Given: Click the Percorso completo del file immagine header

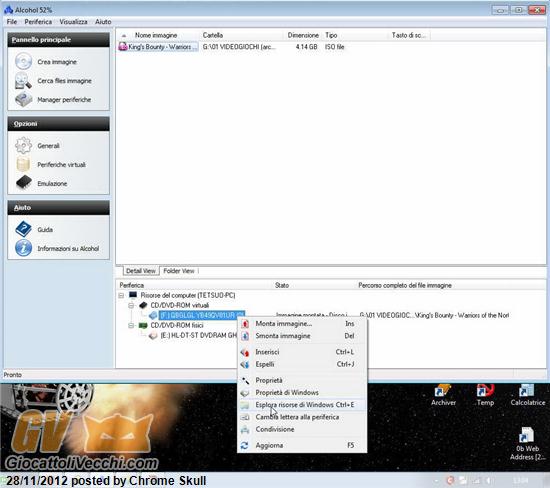Looking at the screenshot, I should (x=405, y=286).
